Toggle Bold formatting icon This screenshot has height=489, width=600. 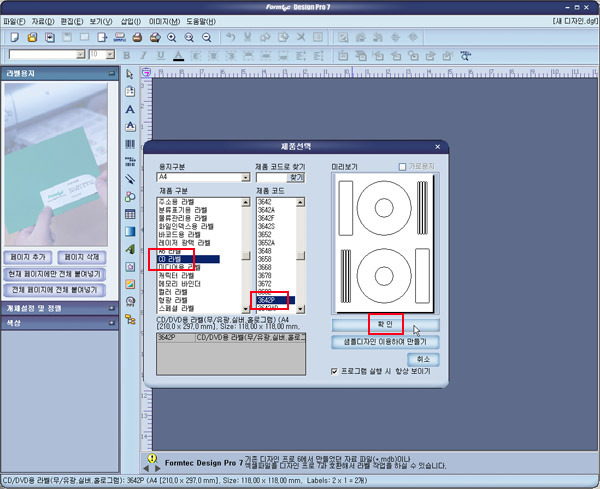click(x=126, y=56)
